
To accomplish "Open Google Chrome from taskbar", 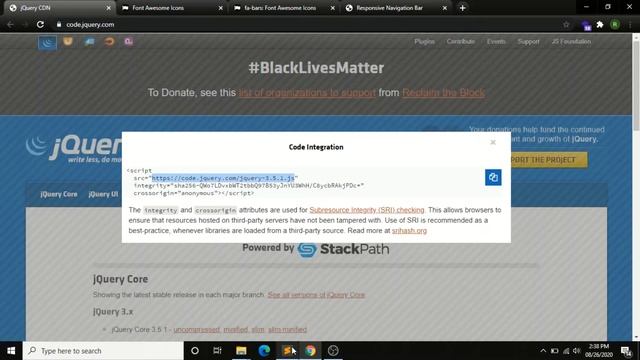I will pyautogui.click(x=311, y=351).
